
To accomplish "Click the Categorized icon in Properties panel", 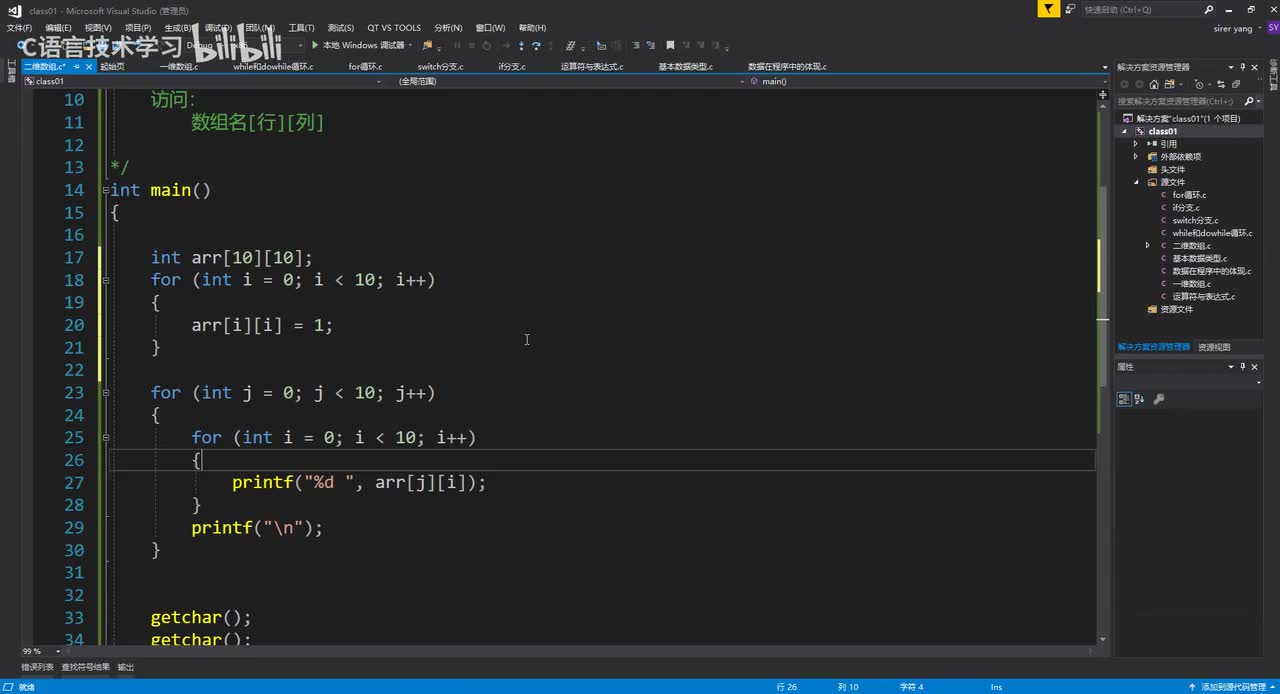I will [x=1124, y=399].
